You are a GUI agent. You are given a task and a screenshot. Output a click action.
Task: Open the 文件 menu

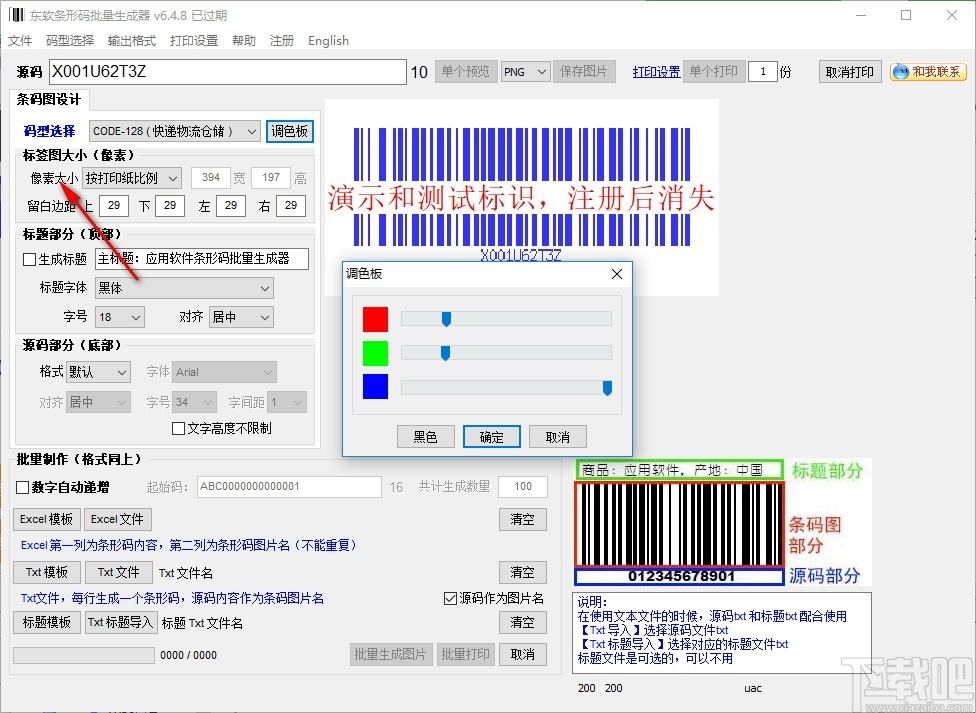click(20, 41)
